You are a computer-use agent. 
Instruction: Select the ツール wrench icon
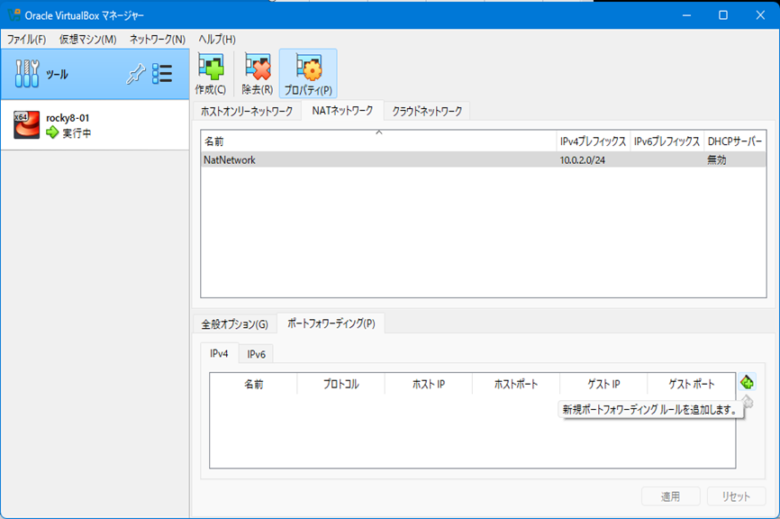(28, 74)
